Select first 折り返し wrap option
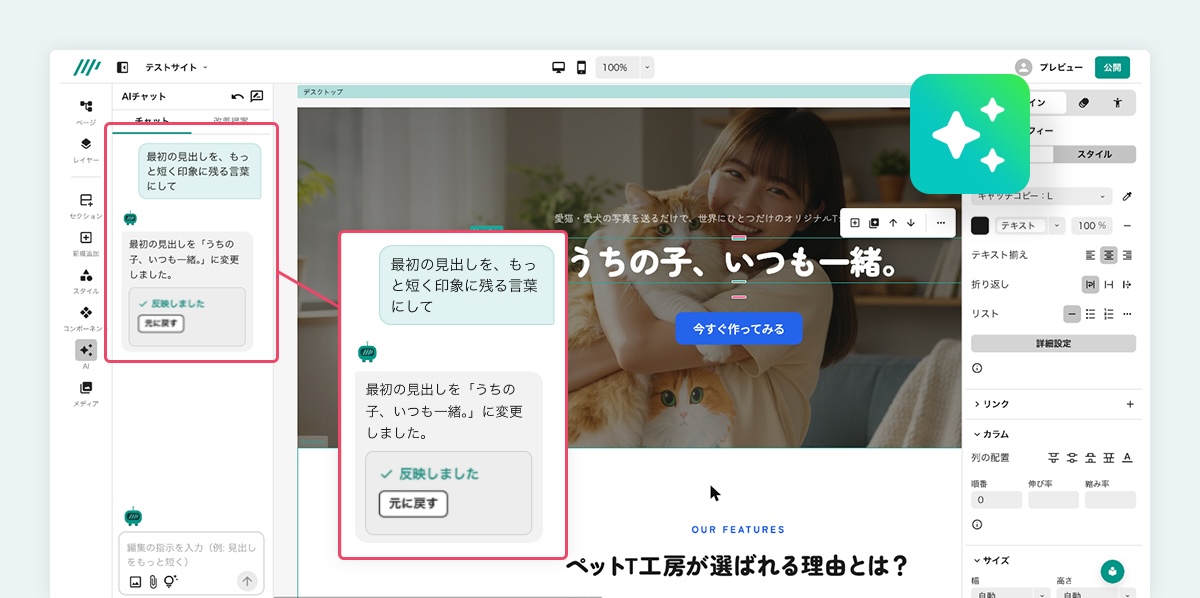The image size is (1200, 598). (1091, 284)
